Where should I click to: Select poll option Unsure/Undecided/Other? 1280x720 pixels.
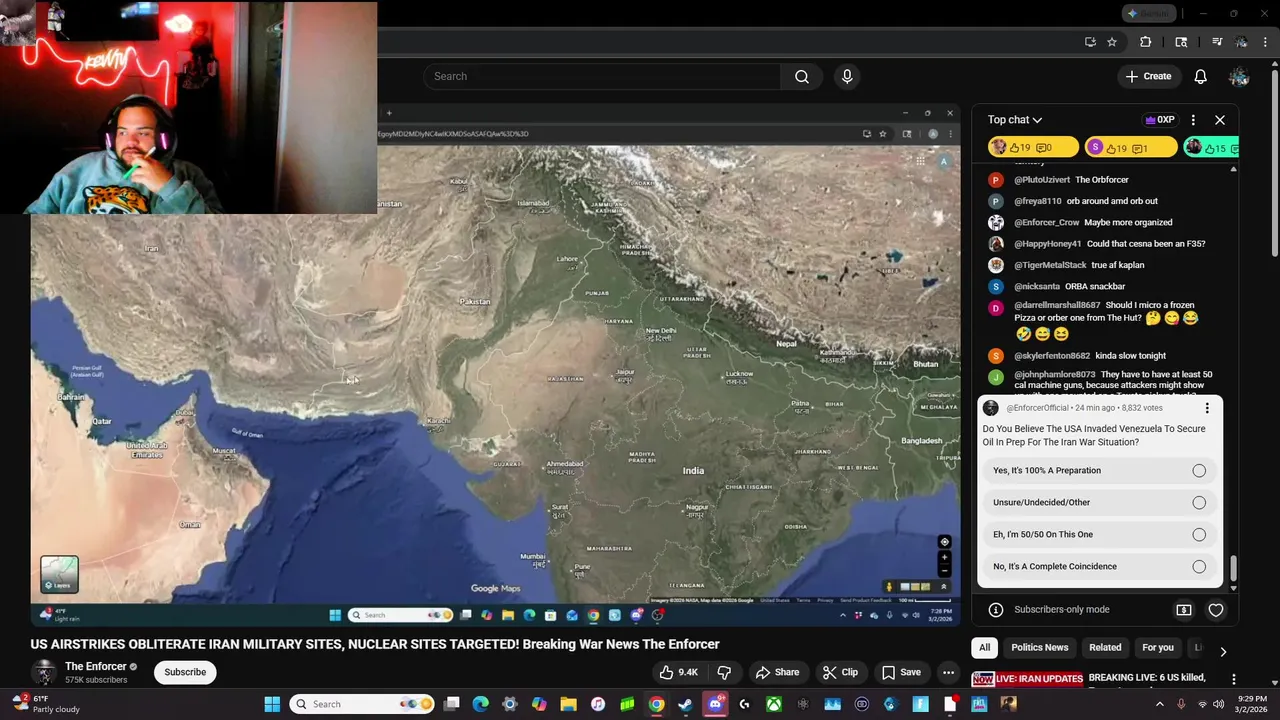click(x=1099, y=503)
